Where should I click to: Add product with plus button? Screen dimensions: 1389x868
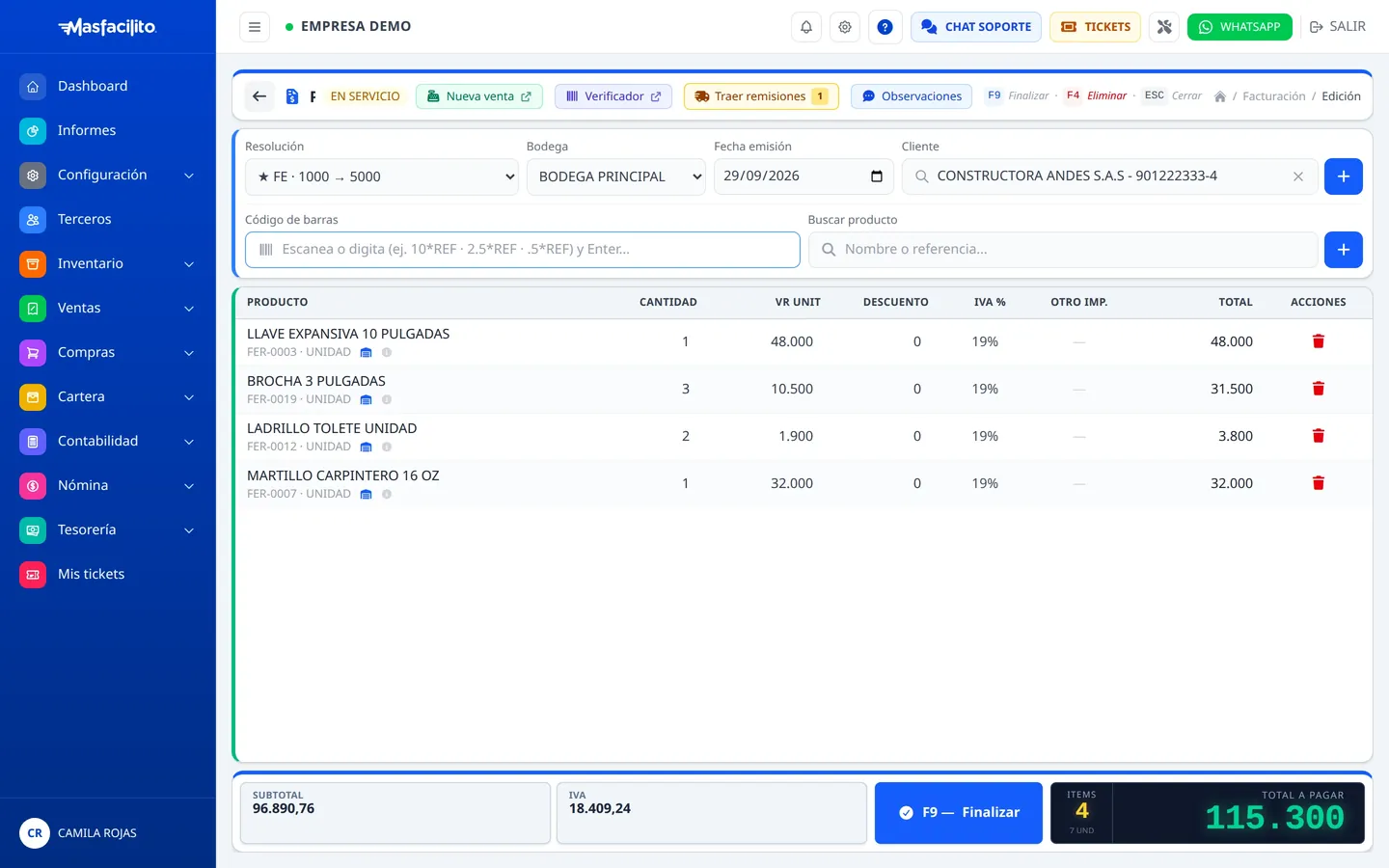click(x=1344, y=250)
